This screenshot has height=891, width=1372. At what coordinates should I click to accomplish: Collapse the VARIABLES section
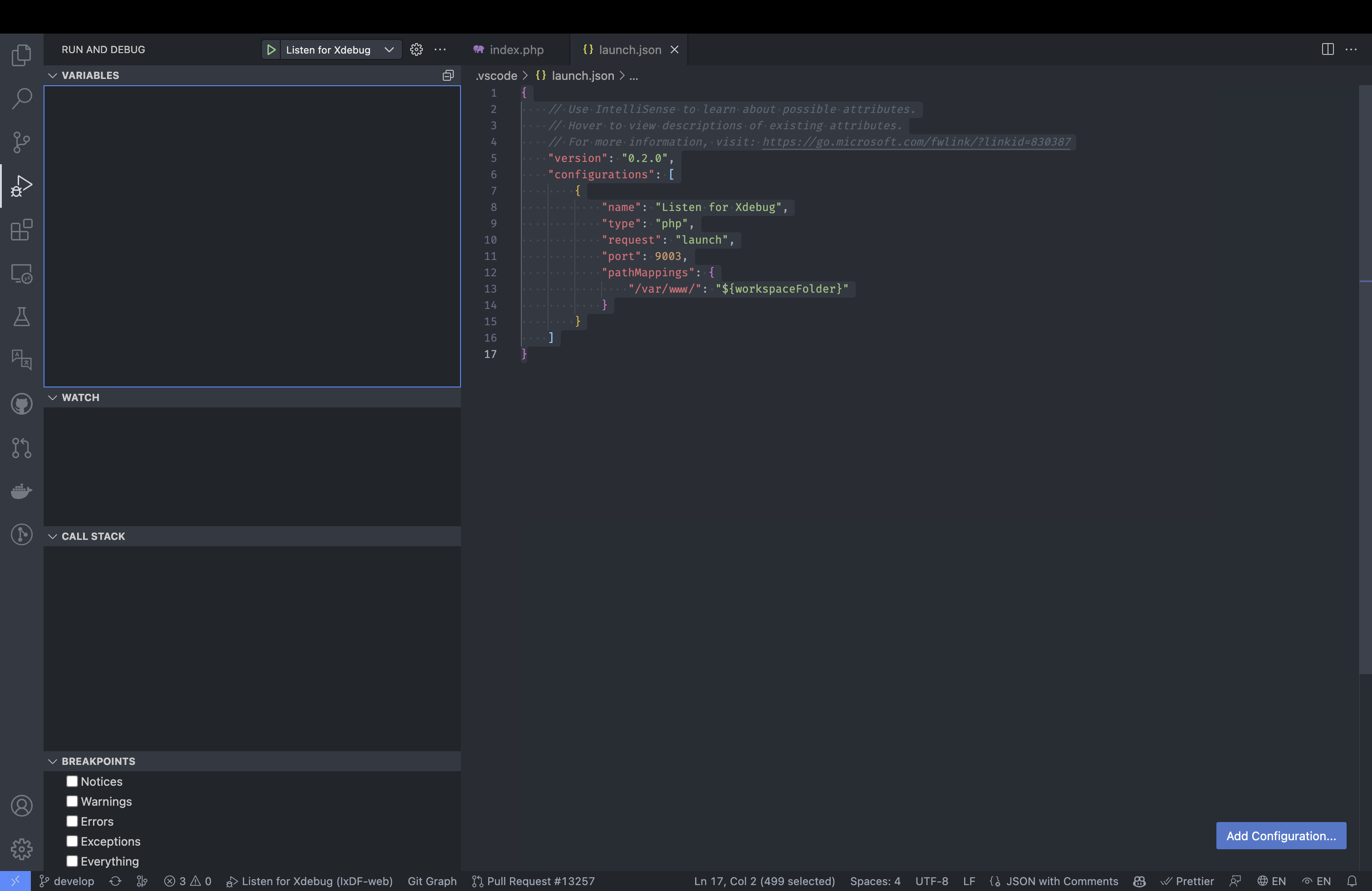(x=53, y=75)
